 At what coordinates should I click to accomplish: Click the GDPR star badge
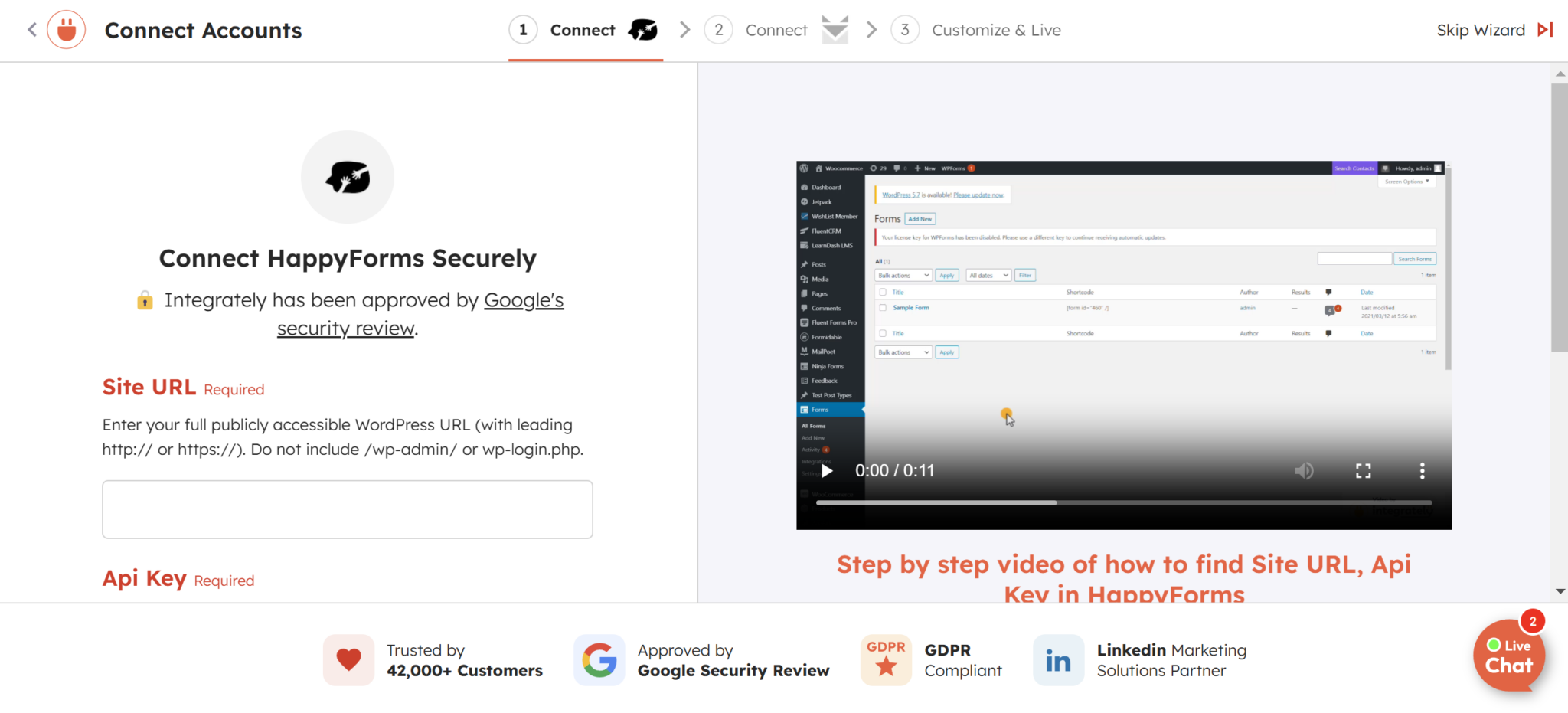[886, 659]
